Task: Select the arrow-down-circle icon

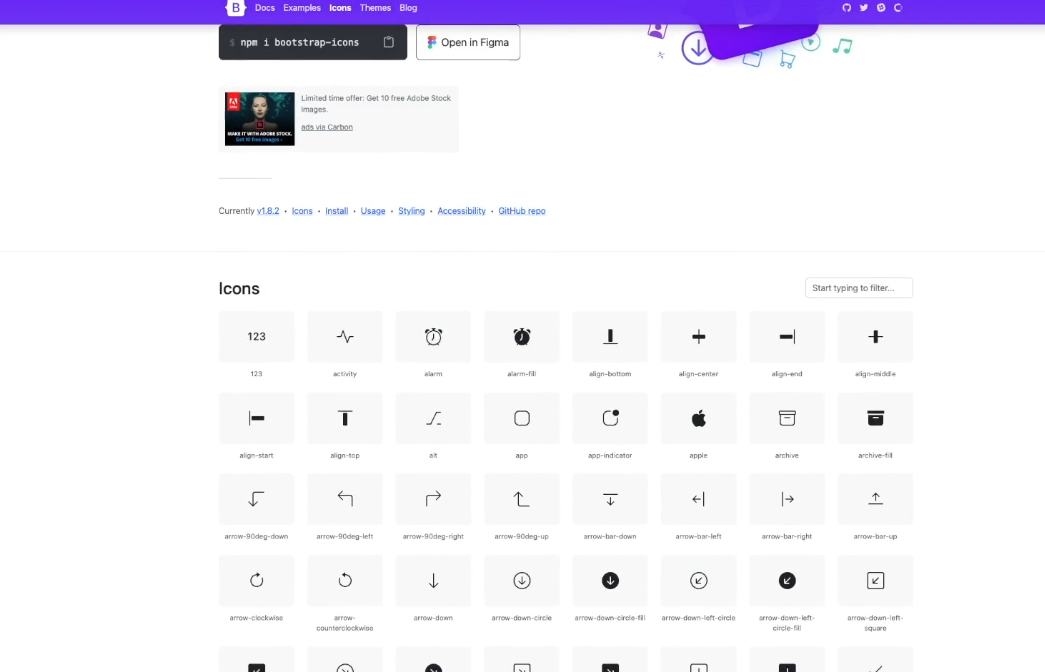Action: coord(522,580)
